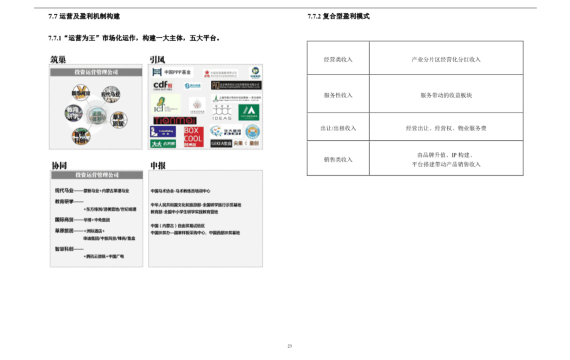Click the '协同' section title
This screenshot has height=360, width=570.
coord(59,166)
